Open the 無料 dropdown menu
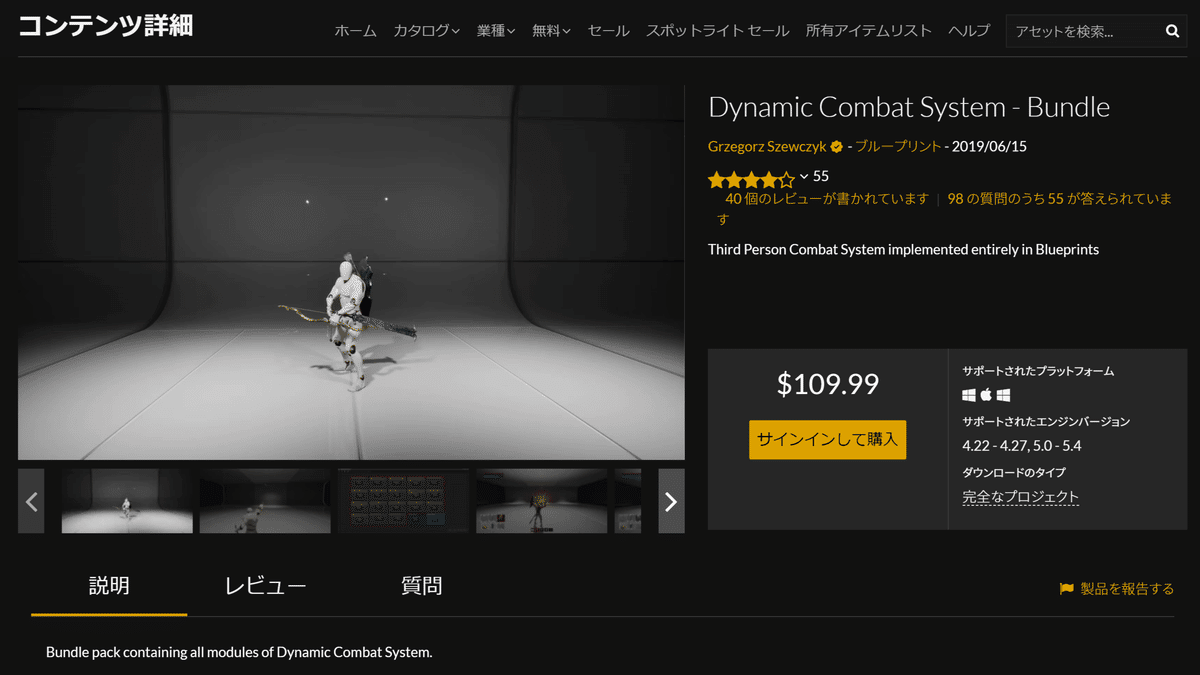The image size is (1200, 675). click(x=551, y=31)
